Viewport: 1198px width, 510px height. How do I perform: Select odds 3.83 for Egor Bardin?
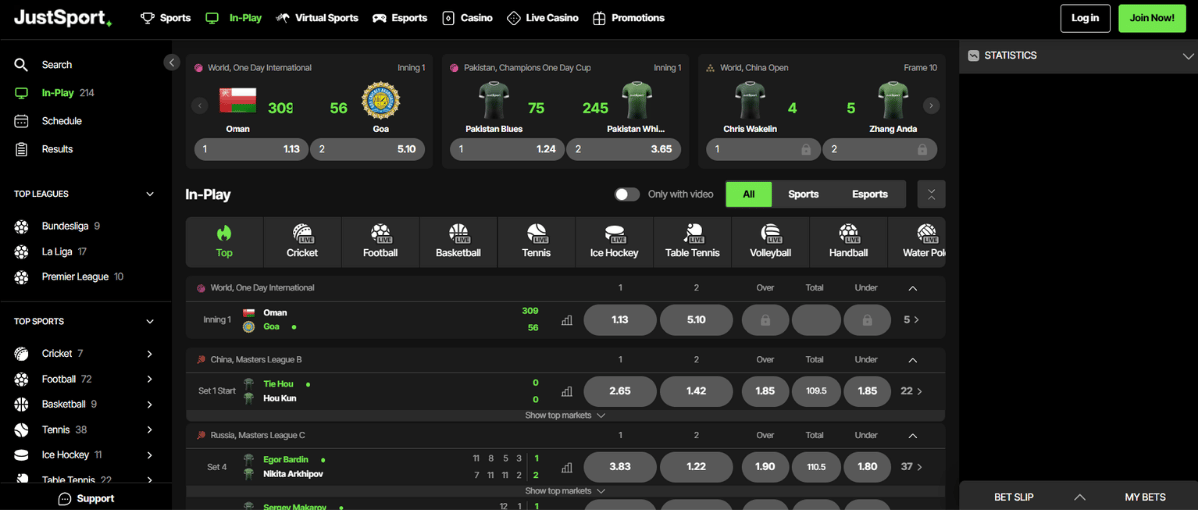(x=620, y=466)
